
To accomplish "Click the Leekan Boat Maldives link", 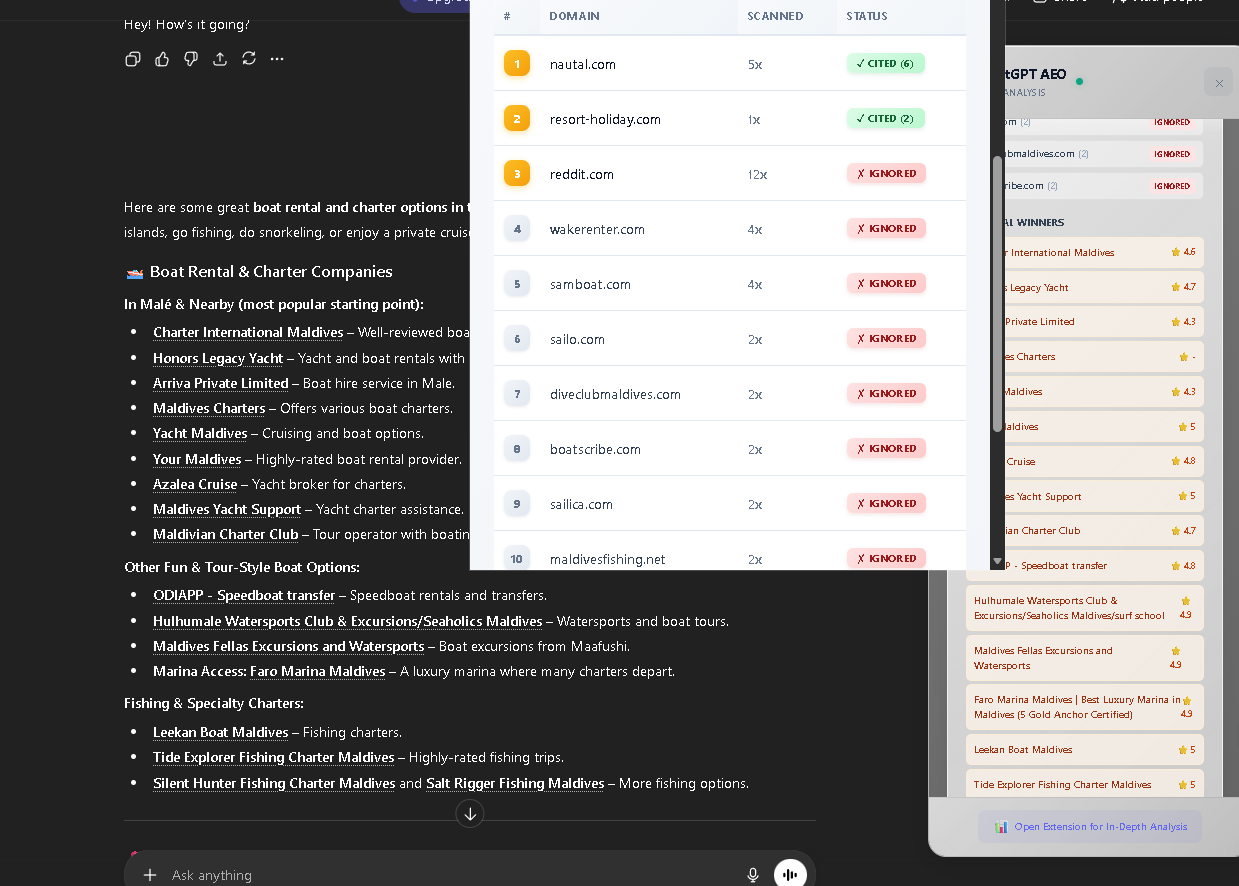I will click(x=220, y=732).
